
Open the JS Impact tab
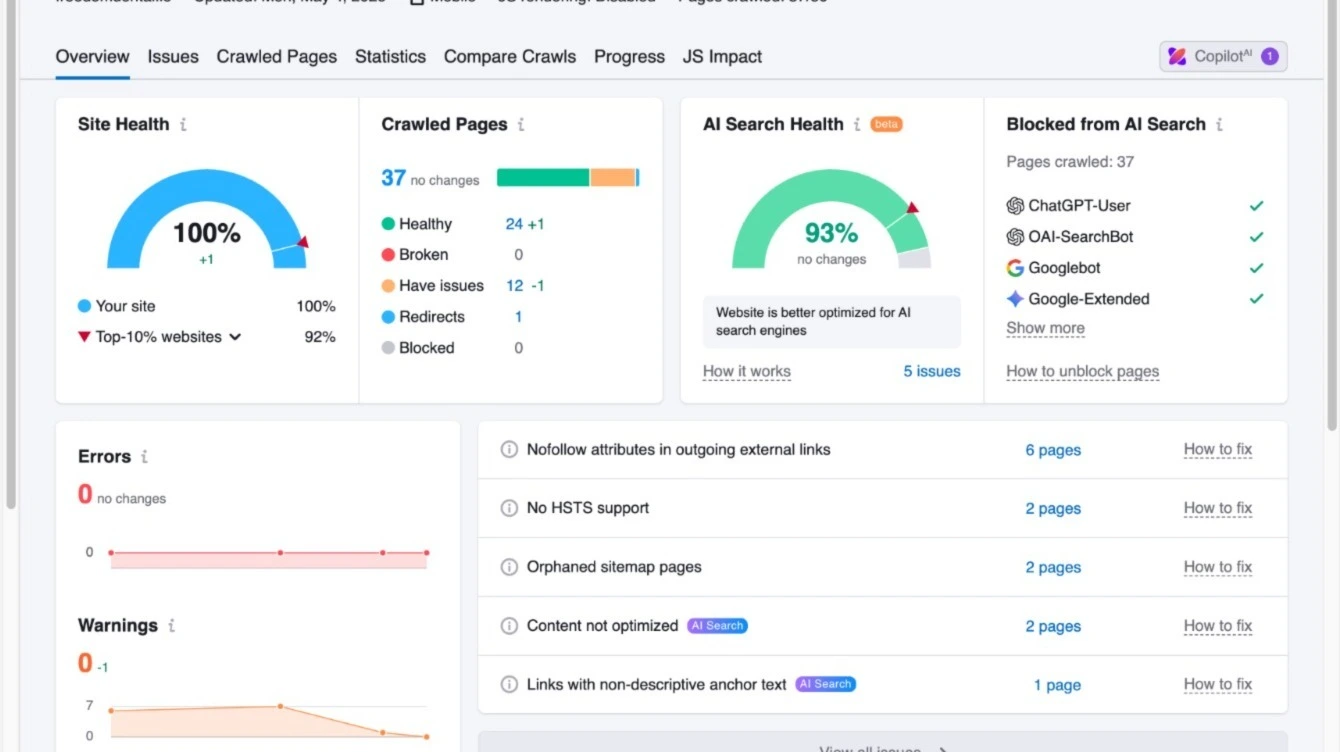point(722,57)
